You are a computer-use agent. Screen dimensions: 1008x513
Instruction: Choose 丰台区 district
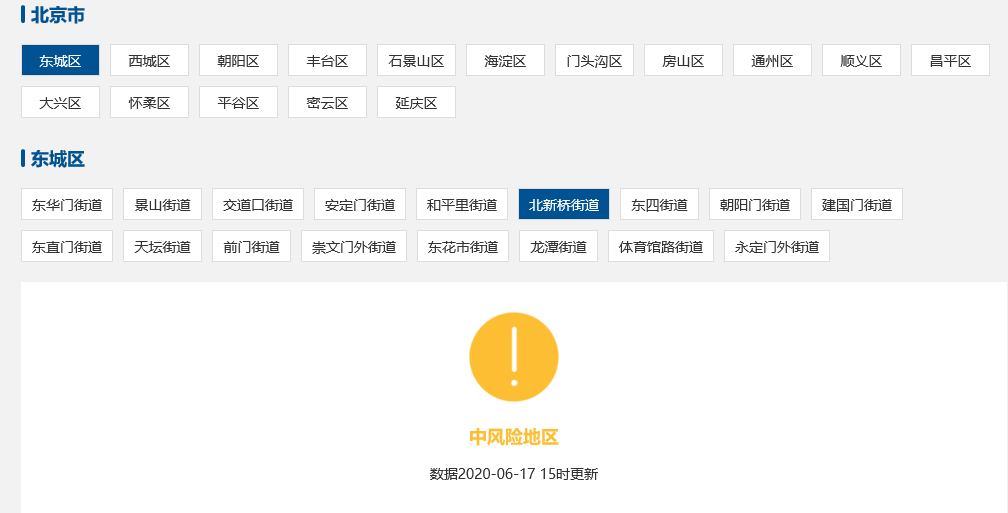pyautogui.click(x=327, y=60)
